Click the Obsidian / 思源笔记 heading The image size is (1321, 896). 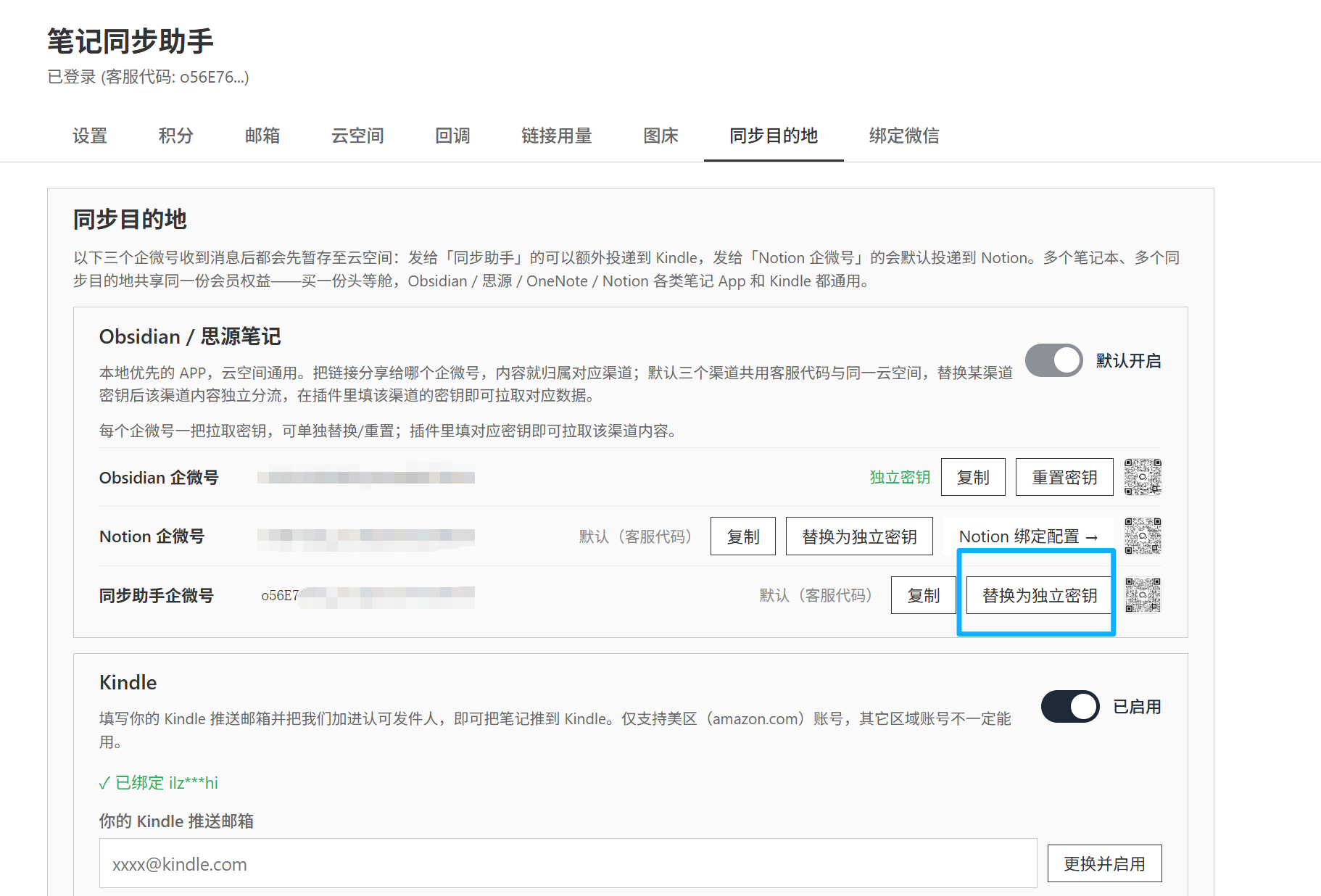190,336
